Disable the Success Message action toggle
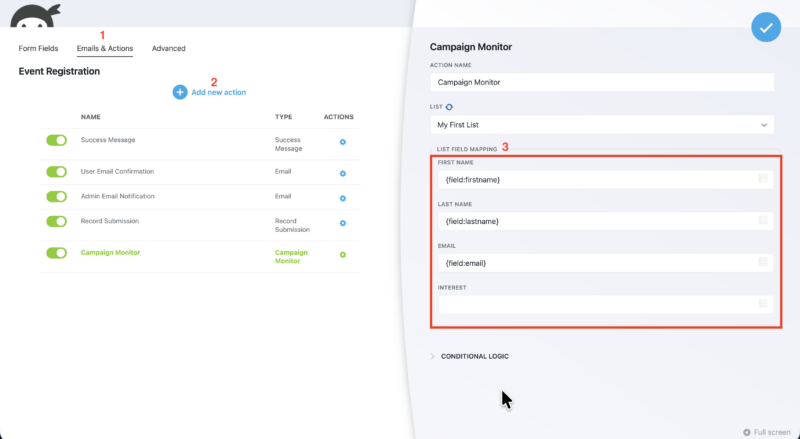This screenshot has height=439, width=800. pos(57,140)
